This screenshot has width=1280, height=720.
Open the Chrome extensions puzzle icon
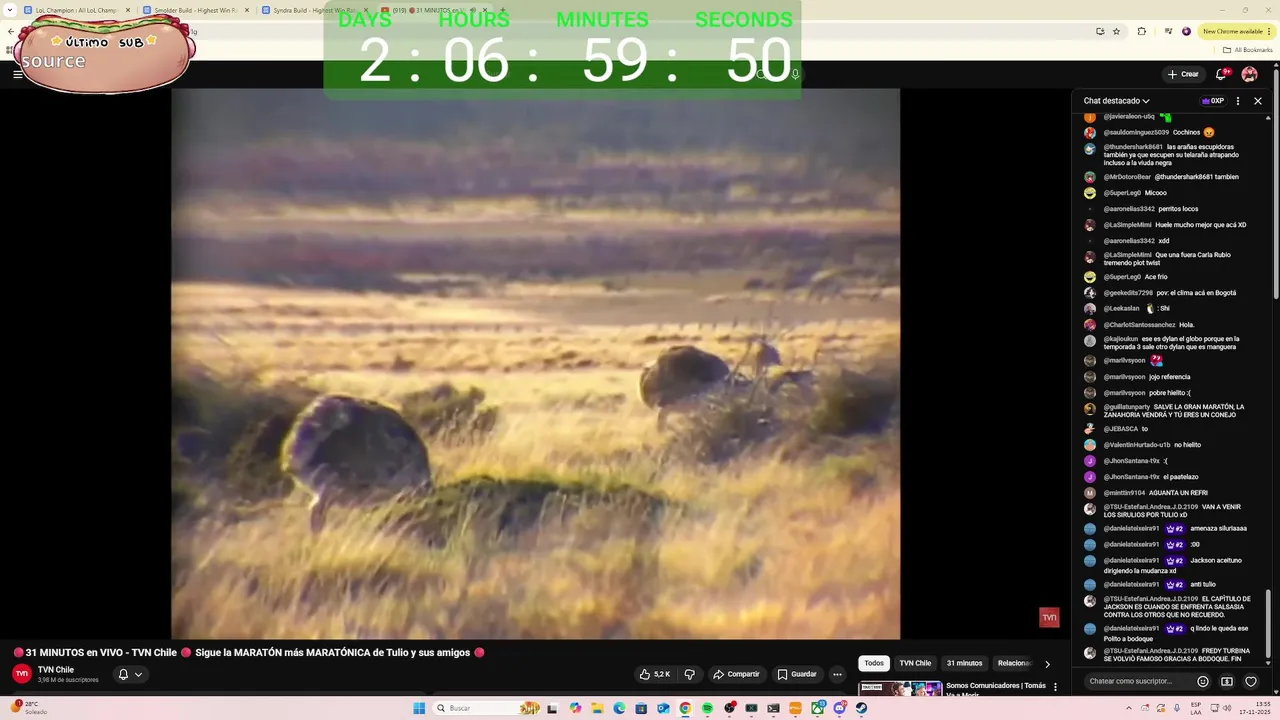tap(1141, 31)
